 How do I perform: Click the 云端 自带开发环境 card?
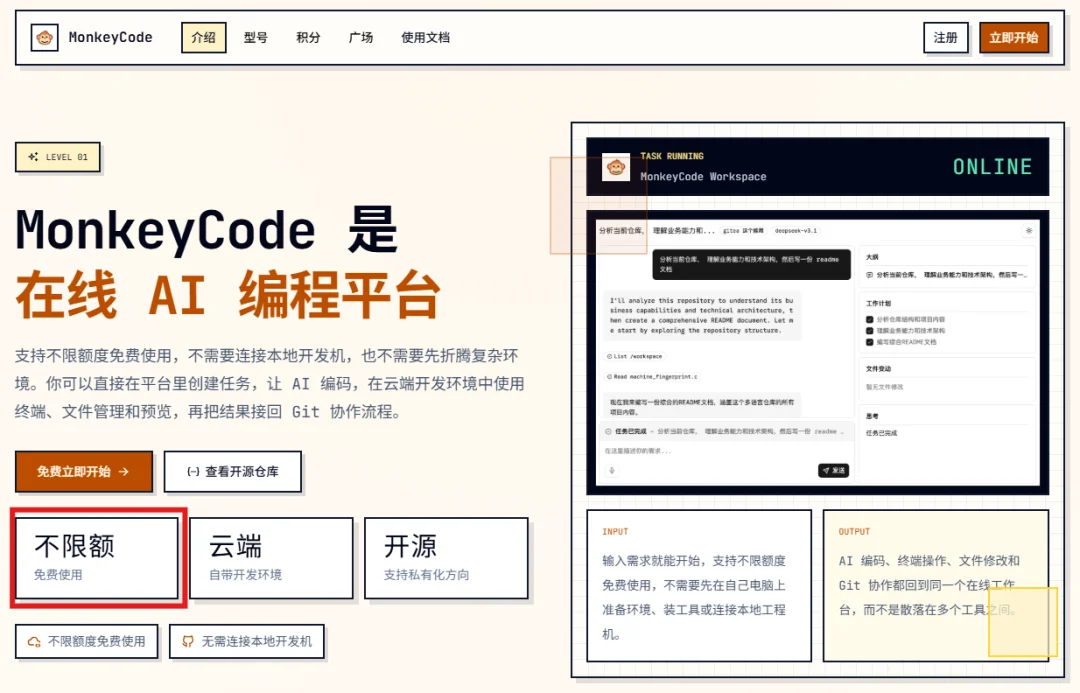click(x=271, y=558)
